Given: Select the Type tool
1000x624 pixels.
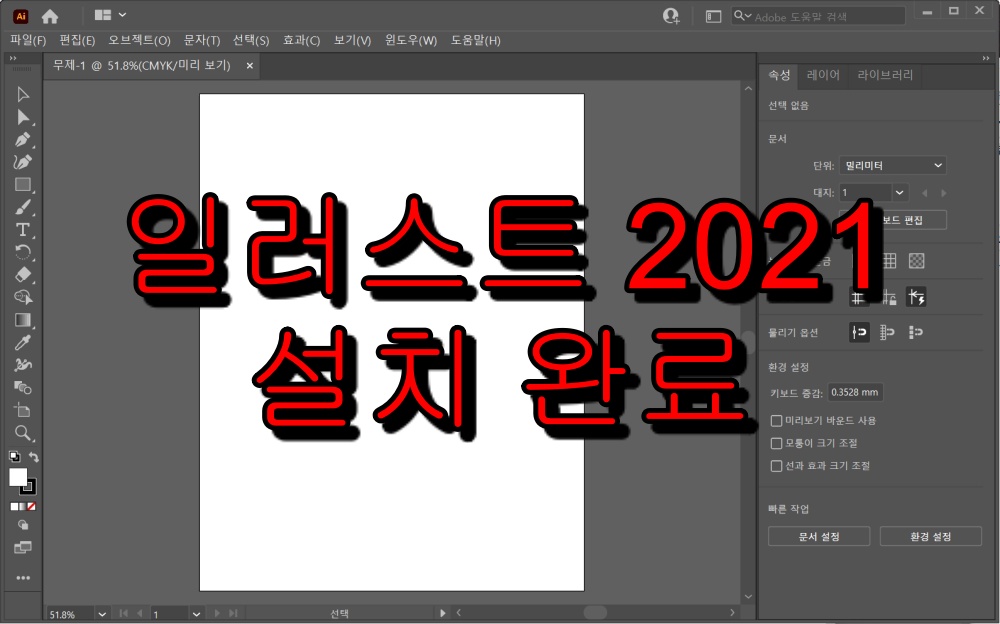Looking at the screenshot, I should (22, 227).
